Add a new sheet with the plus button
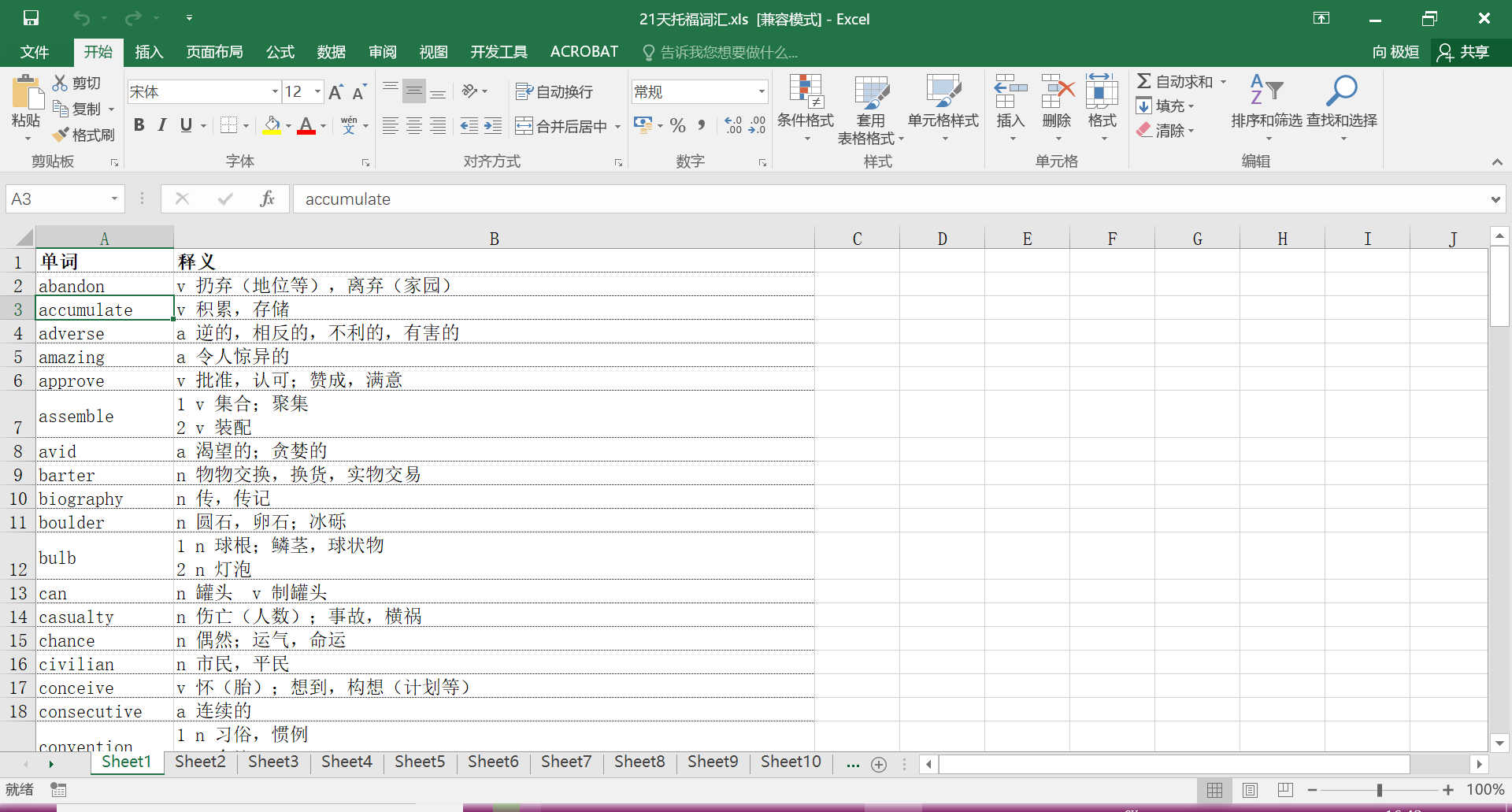Viewport: 1512px width, 812px height. pos(879,764)
